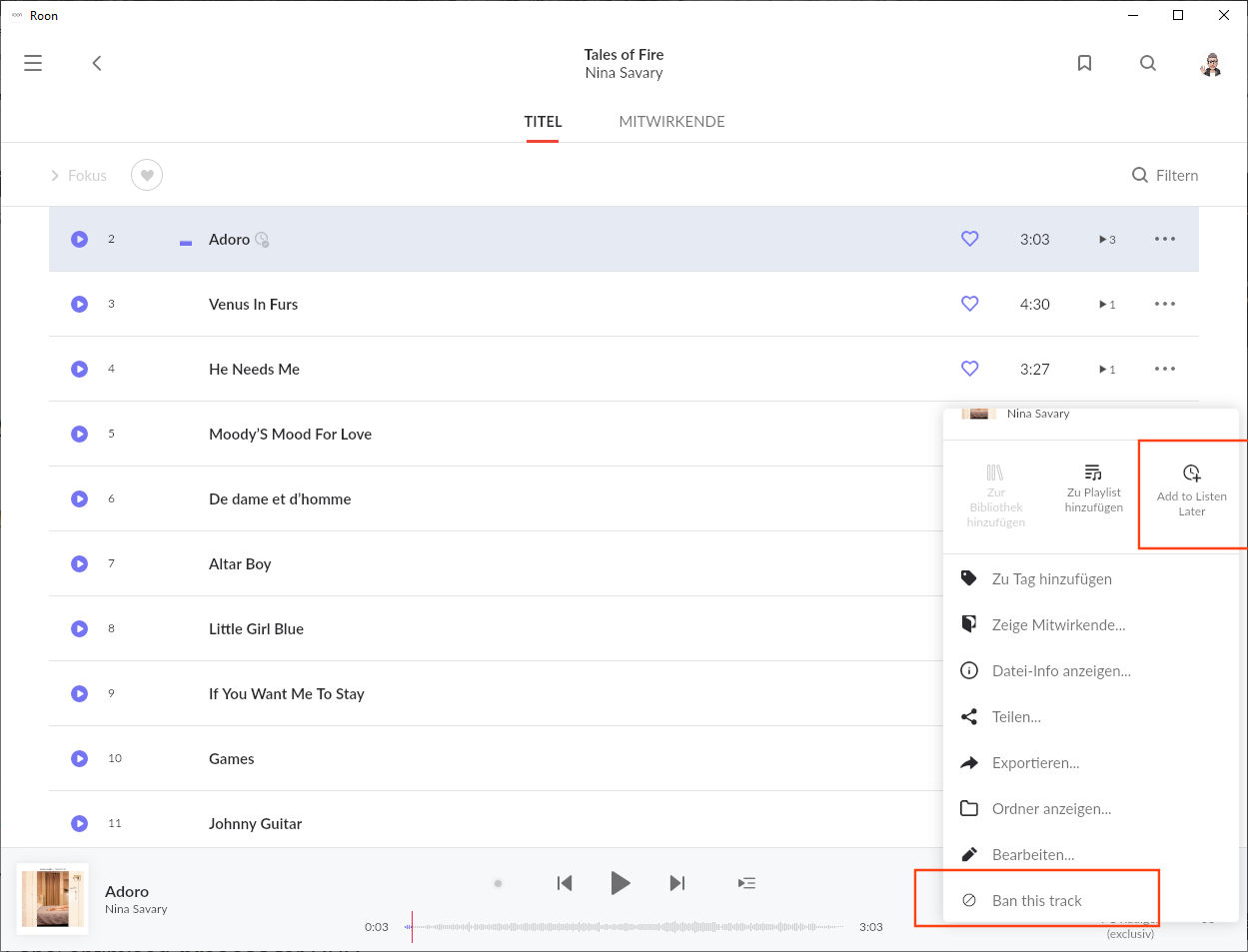Select Ban this track menu entry
1248x952 pixels.
1036,900
